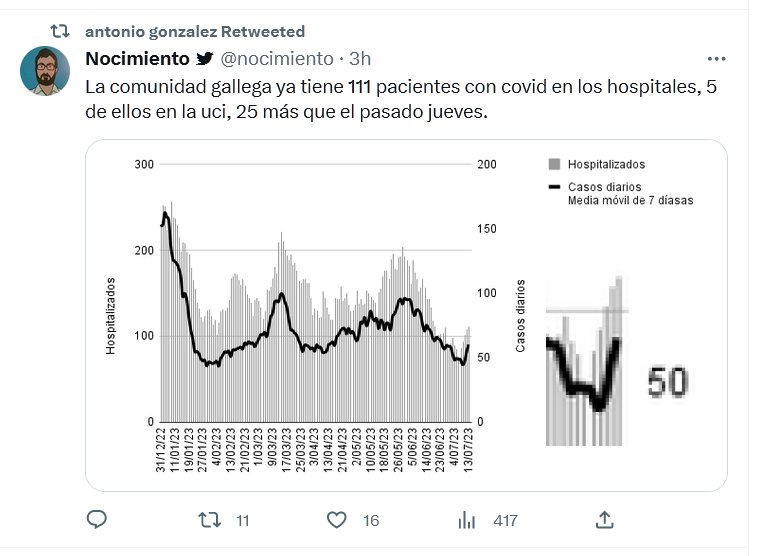Open the three-dot more options menu
Image resolution: width=764 pixels, height=556 pixels.
pos(717,59)
